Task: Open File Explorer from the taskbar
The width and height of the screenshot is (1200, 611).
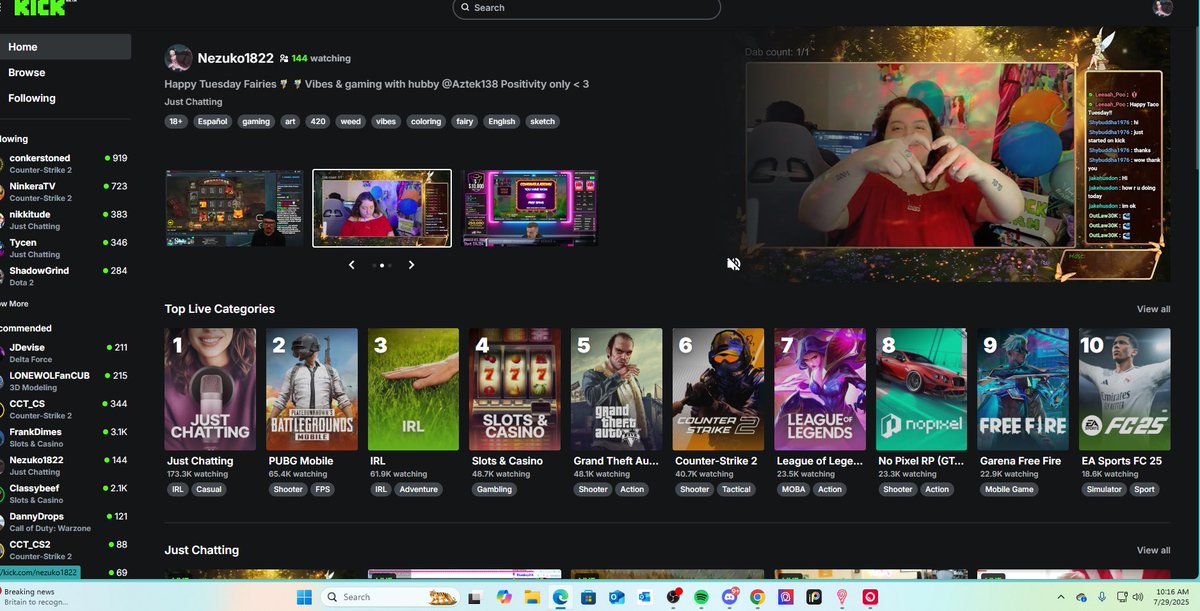Action: [532, 597]
